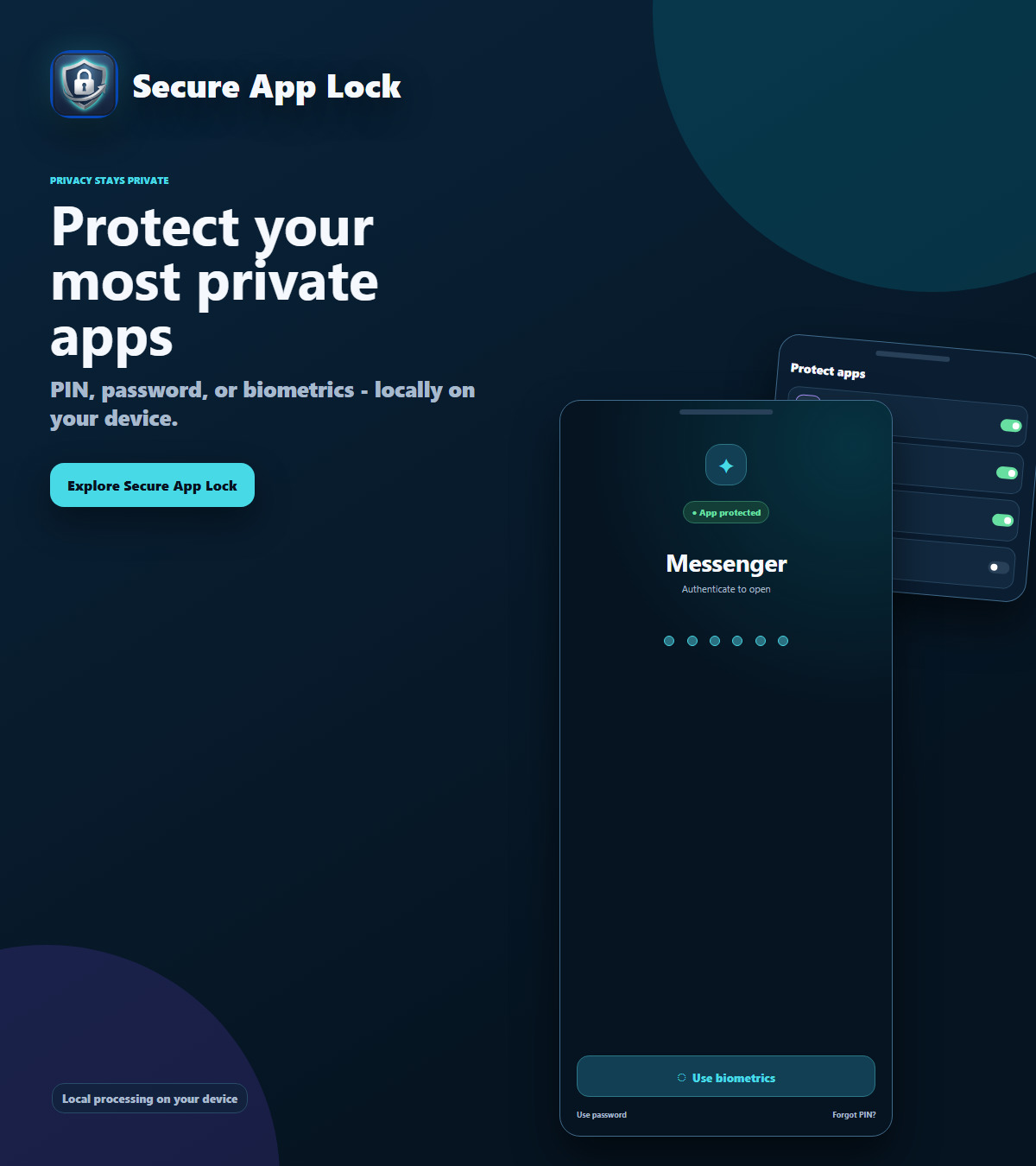
Task: Open Explore Secure App Lock button
Action: click(x=152, y=485)
